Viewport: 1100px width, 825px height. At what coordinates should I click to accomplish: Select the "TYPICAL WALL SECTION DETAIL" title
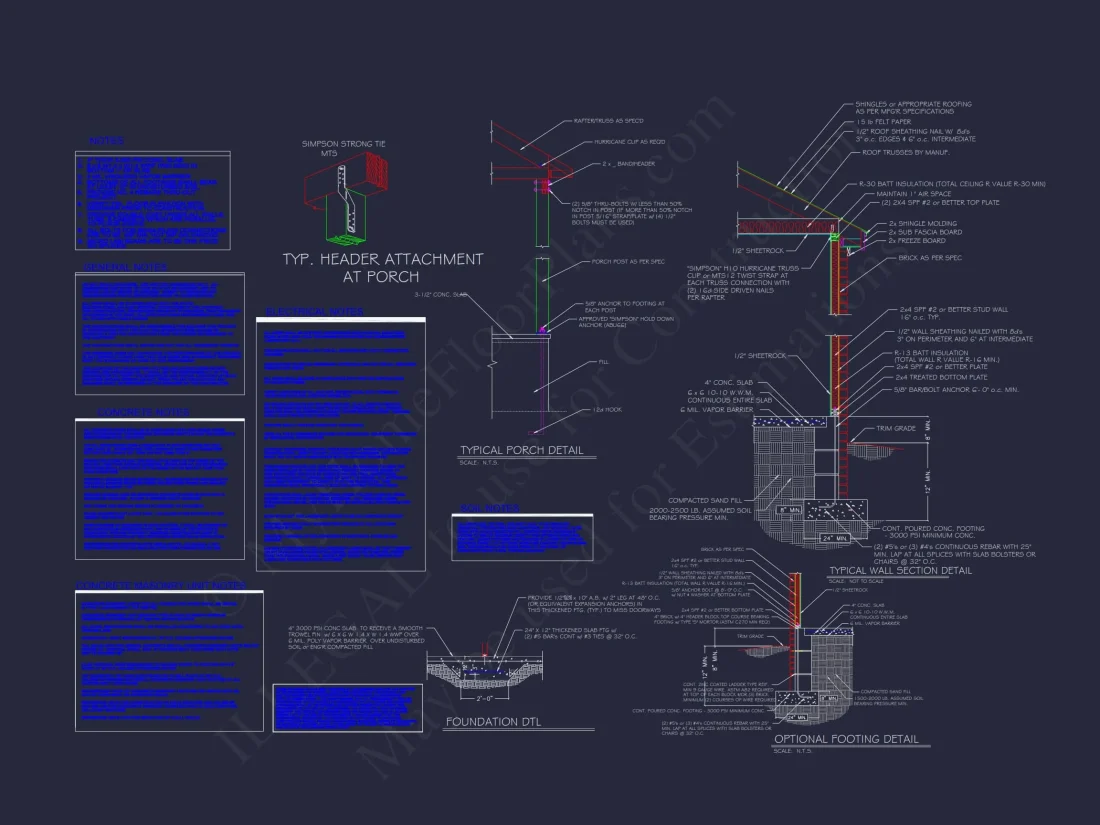tap(900, 571)
